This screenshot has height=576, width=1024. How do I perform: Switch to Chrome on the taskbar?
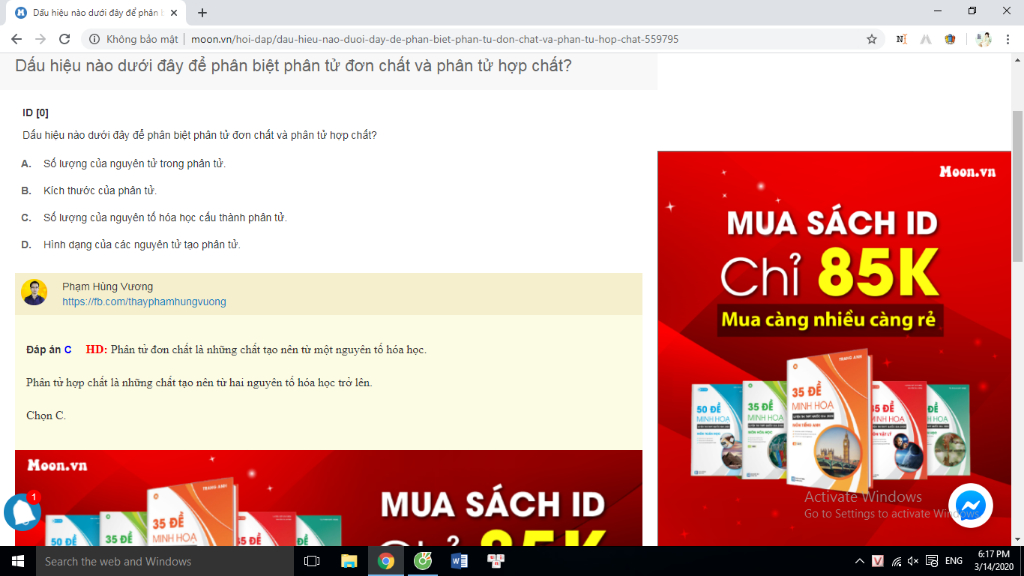(386, 561)
